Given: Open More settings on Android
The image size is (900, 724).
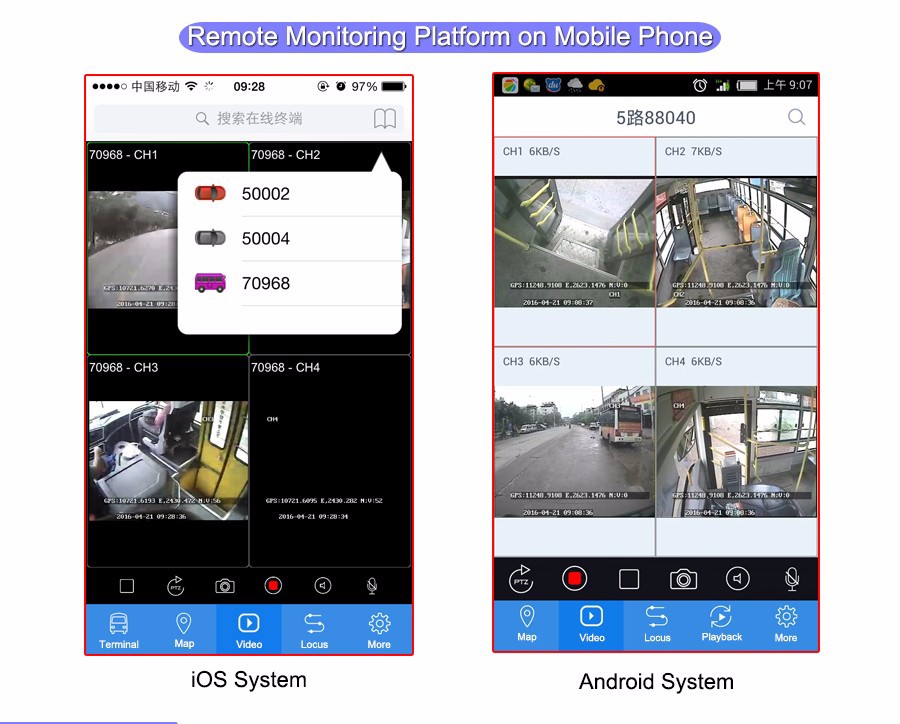Looking at the screenshot, I should (786, 625).
